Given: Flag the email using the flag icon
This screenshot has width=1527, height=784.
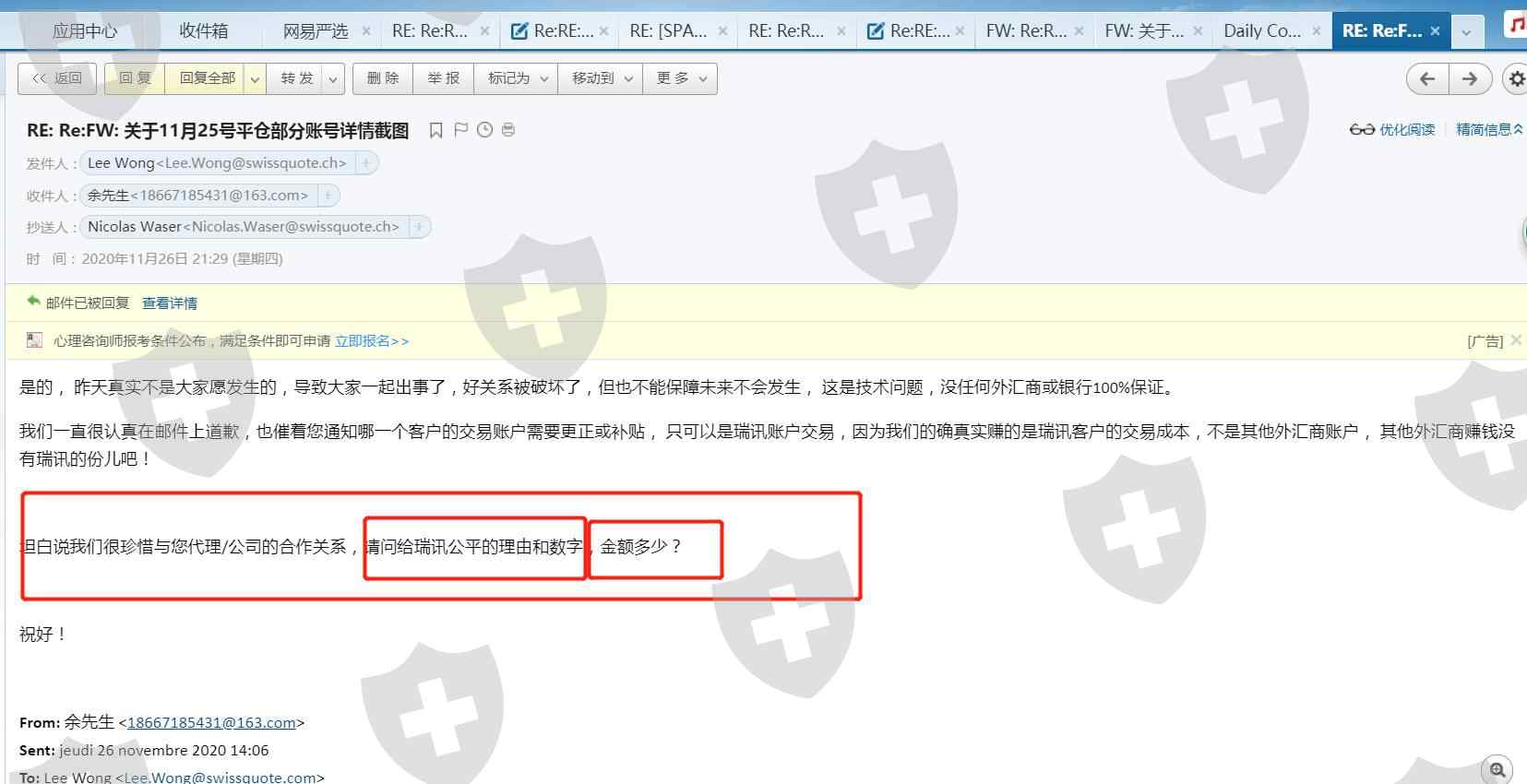Looking at the screenshot, I should point(461,130).
